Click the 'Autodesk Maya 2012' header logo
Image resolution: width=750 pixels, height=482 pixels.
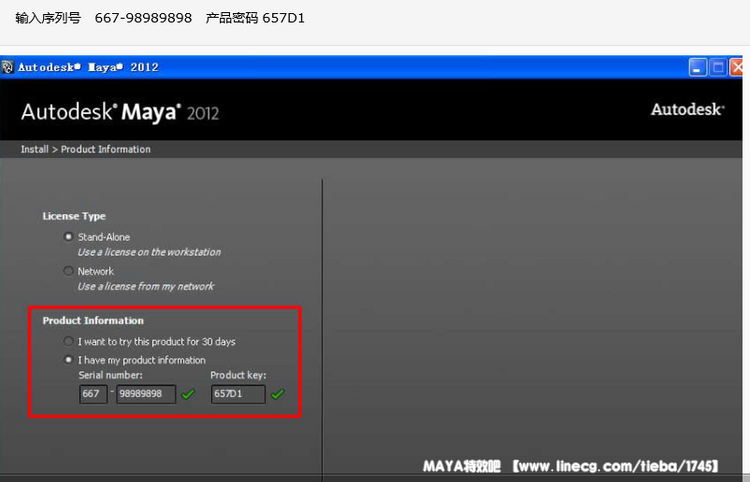click(120, 112)
